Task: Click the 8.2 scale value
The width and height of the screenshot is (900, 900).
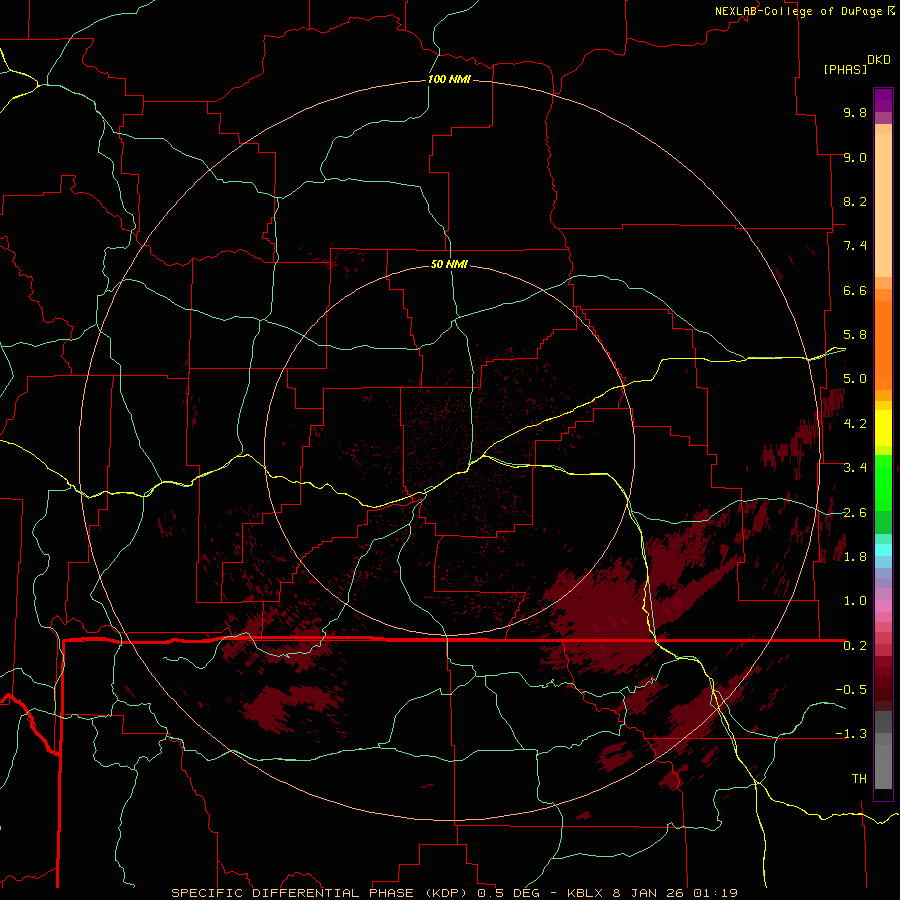Action: coord(855,201)
